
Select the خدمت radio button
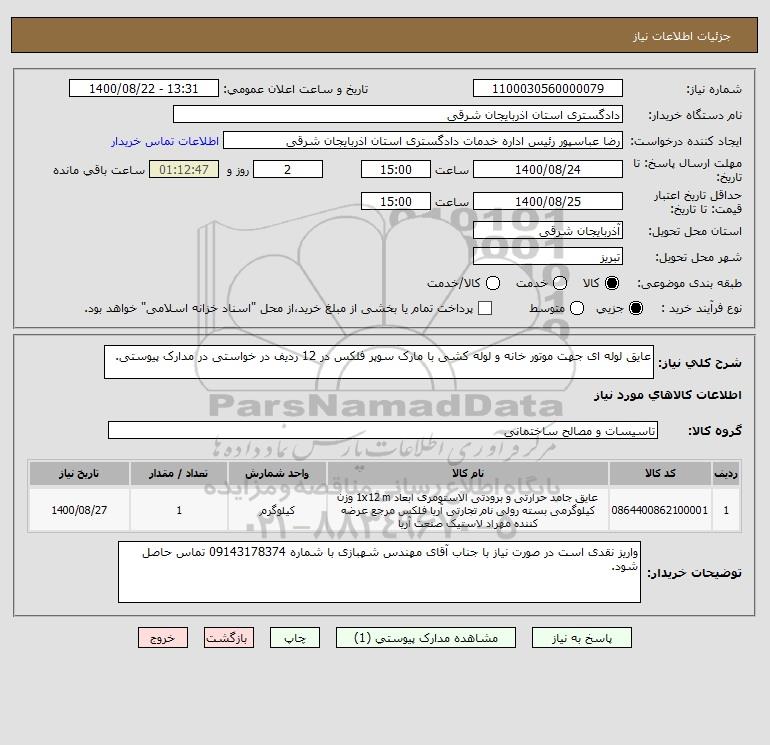(x=560, y=283)
